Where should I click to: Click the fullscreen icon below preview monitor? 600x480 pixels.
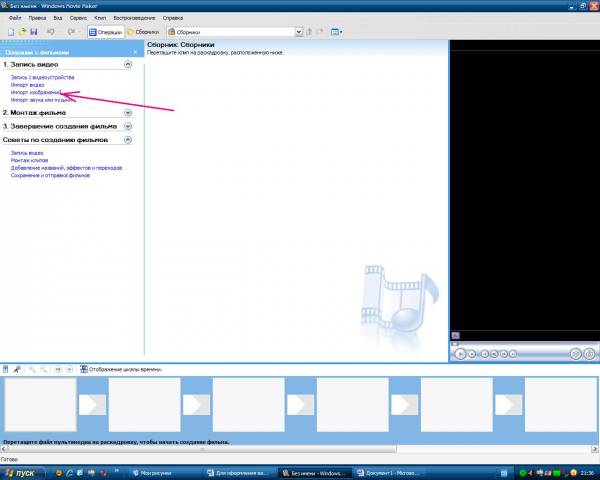pyautogui.click(x=456, y=336)
